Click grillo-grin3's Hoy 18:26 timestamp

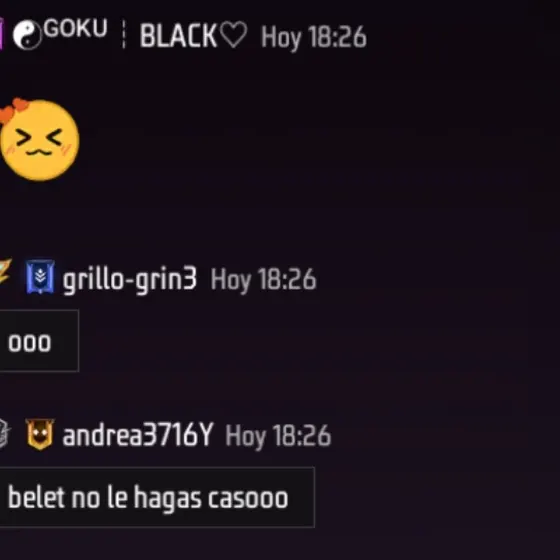pyautogui.click(x=263, y=280)
